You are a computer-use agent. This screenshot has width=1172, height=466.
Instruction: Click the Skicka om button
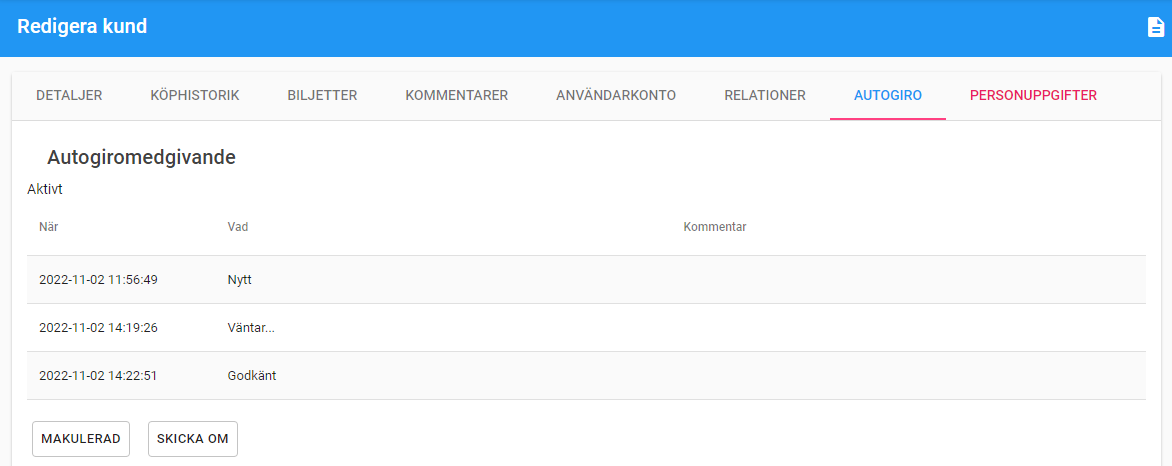[x=193, y=439]
